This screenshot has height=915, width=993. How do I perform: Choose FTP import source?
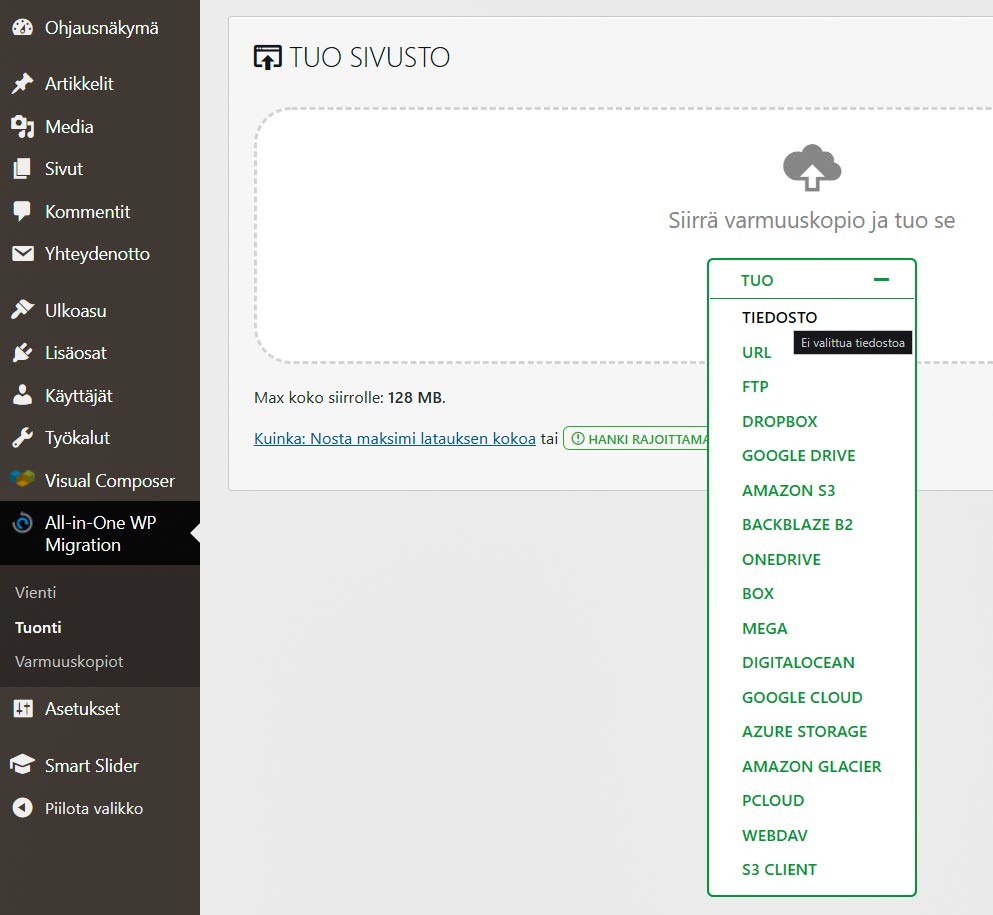756,387
